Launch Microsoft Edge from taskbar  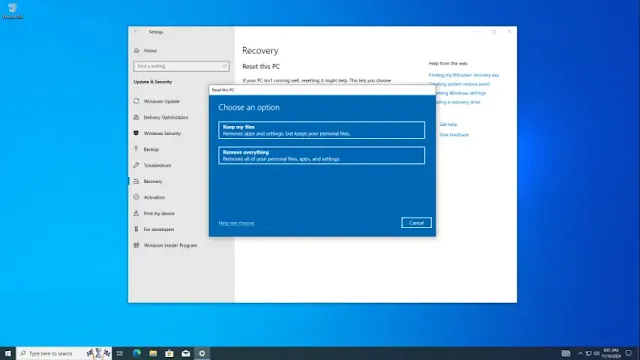[137, 353]
